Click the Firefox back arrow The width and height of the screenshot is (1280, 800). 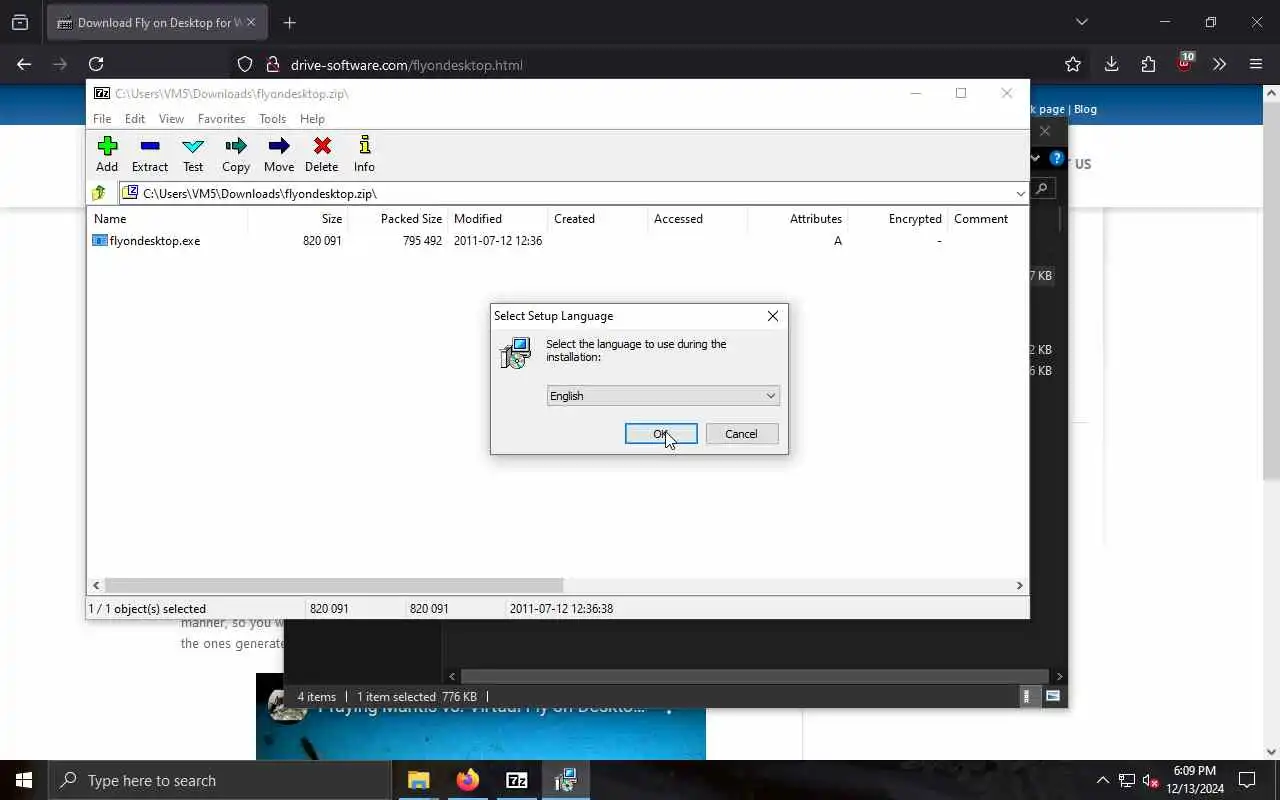click(x=24, y=65)
